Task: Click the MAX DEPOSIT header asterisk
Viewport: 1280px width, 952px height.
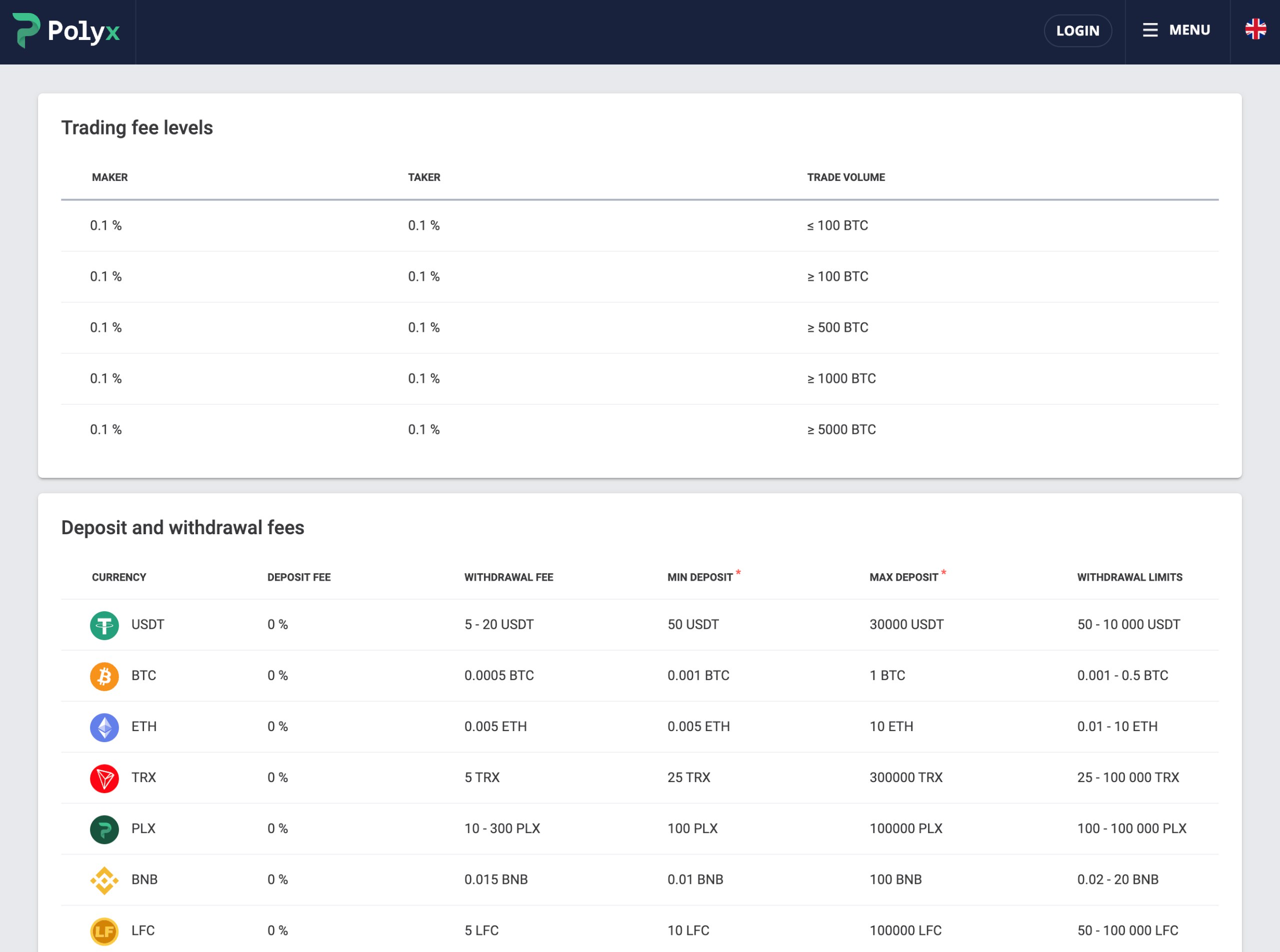Action: (943, 573)
